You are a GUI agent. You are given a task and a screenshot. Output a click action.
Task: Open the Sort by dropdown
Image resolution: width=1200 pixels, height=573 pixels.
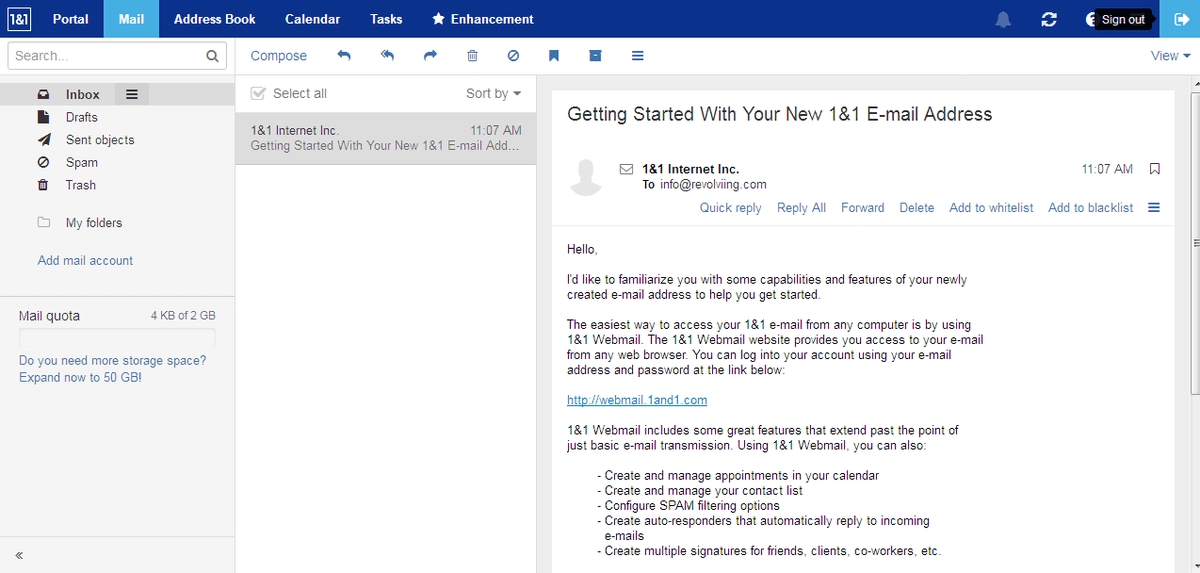pos(494,93)
